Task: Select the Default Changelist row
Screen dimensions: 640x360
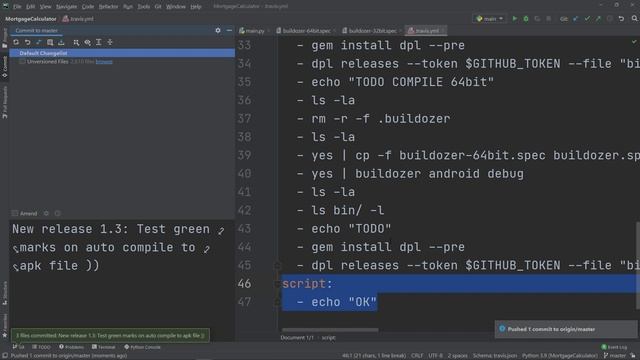Action: [122, 53]
